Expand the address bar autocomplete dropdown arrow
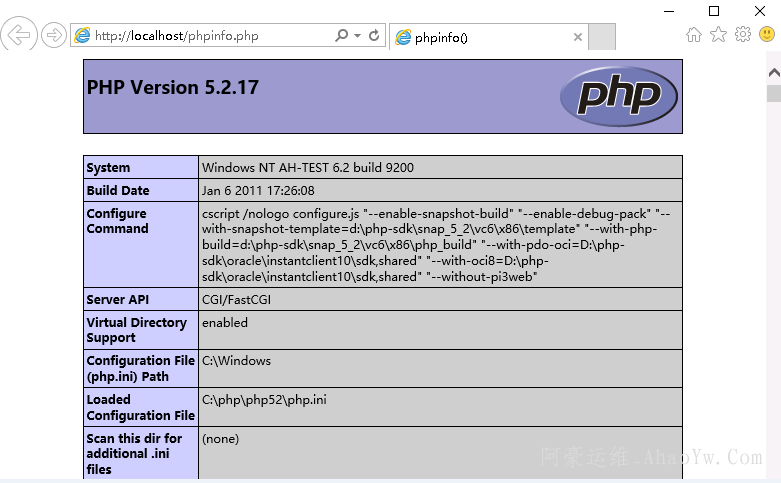The height and width of the screenshot is (483, 781). click(x=357, y=36)
